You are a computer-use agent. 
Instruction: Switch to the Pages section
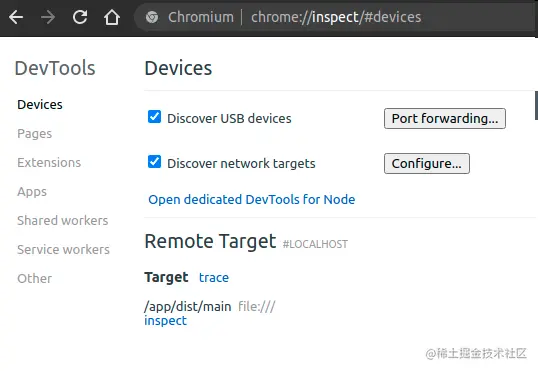pos(34,134)
